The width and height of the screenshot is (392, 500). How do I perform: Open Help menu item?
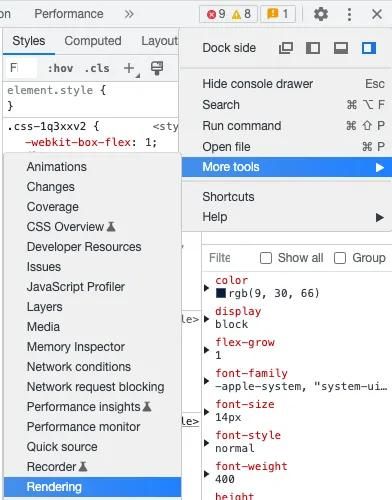tap(287, 217)
